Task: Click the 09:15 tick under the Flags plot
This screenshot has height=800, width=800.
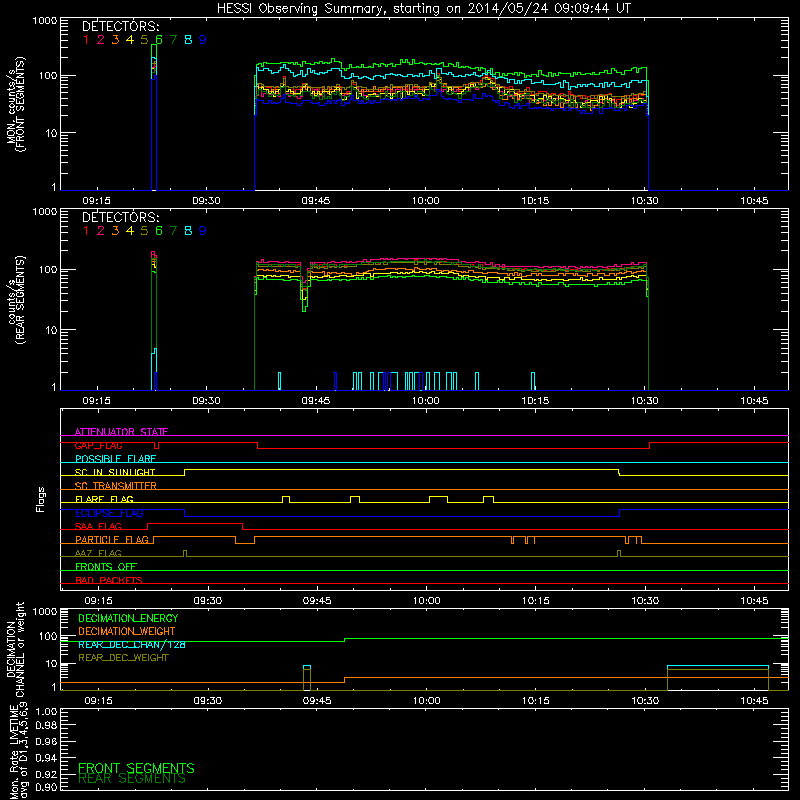Action: pyautogui.click(x=98, y=601)
